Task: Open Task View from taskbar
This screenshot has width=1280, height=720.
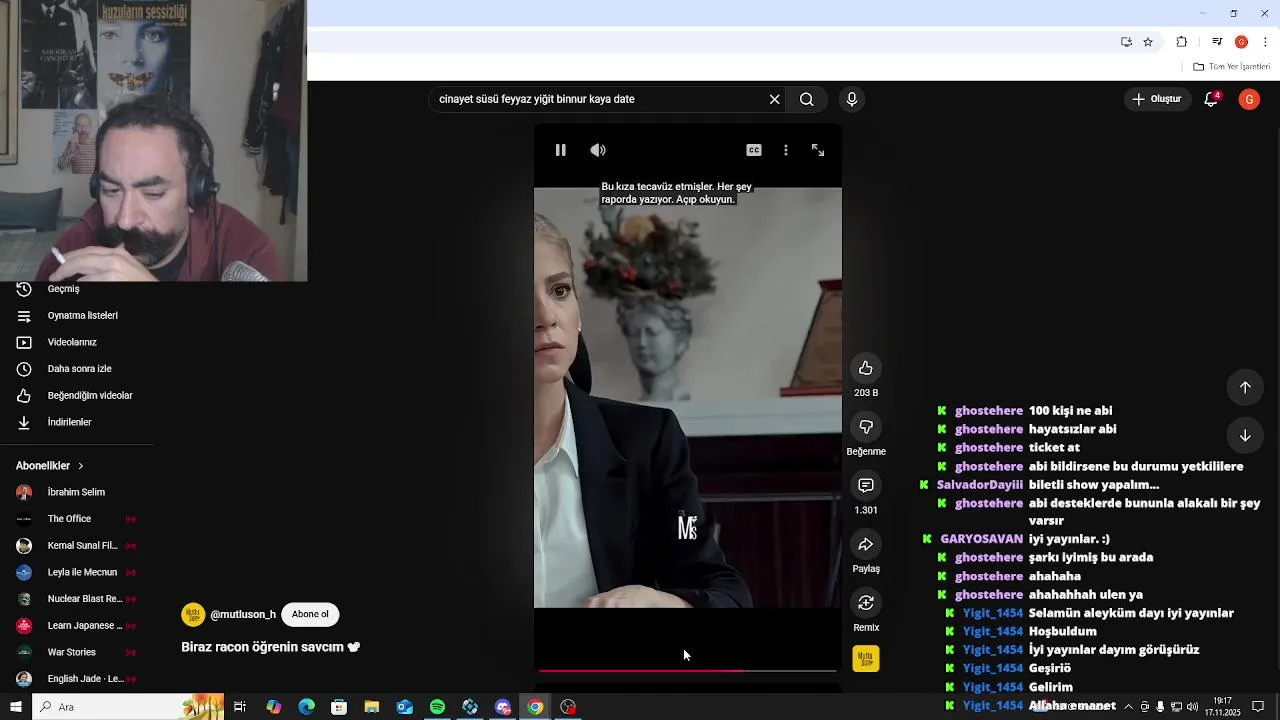Action: click(240, 707)
